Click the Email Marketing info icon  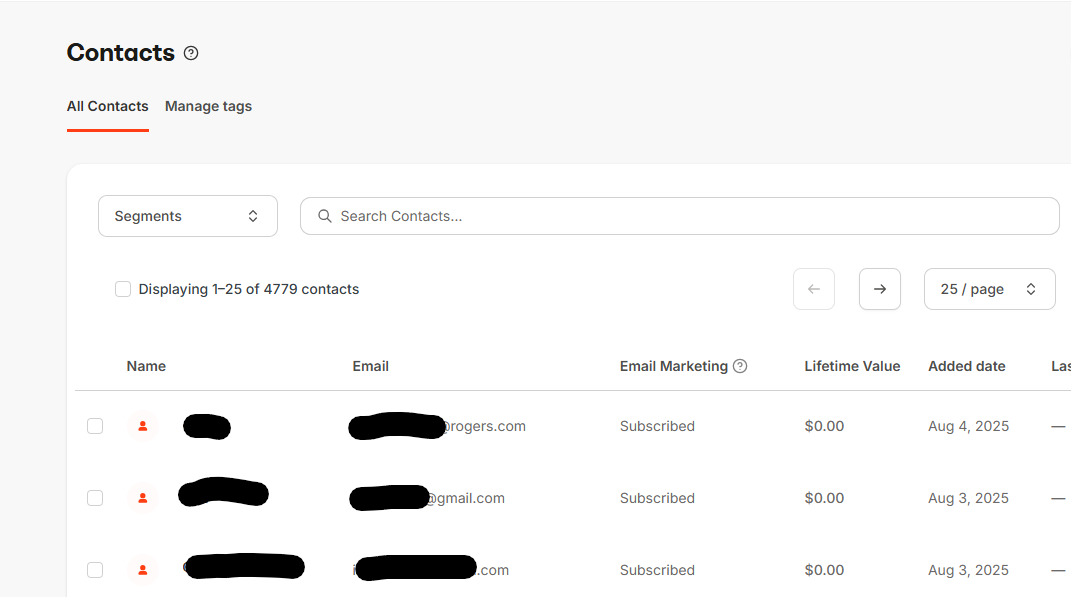pos(740,366)
